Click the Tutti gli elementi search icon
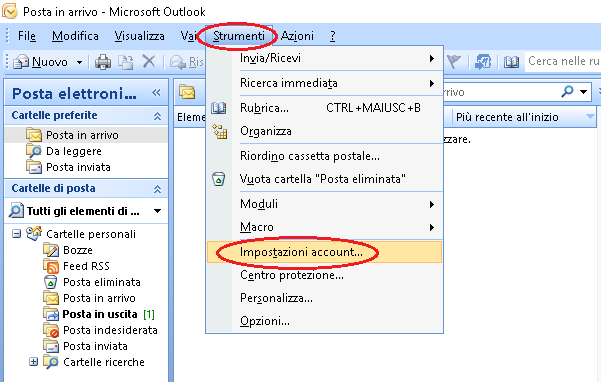This screenshot has height=382, width=601. coord(16,211)
